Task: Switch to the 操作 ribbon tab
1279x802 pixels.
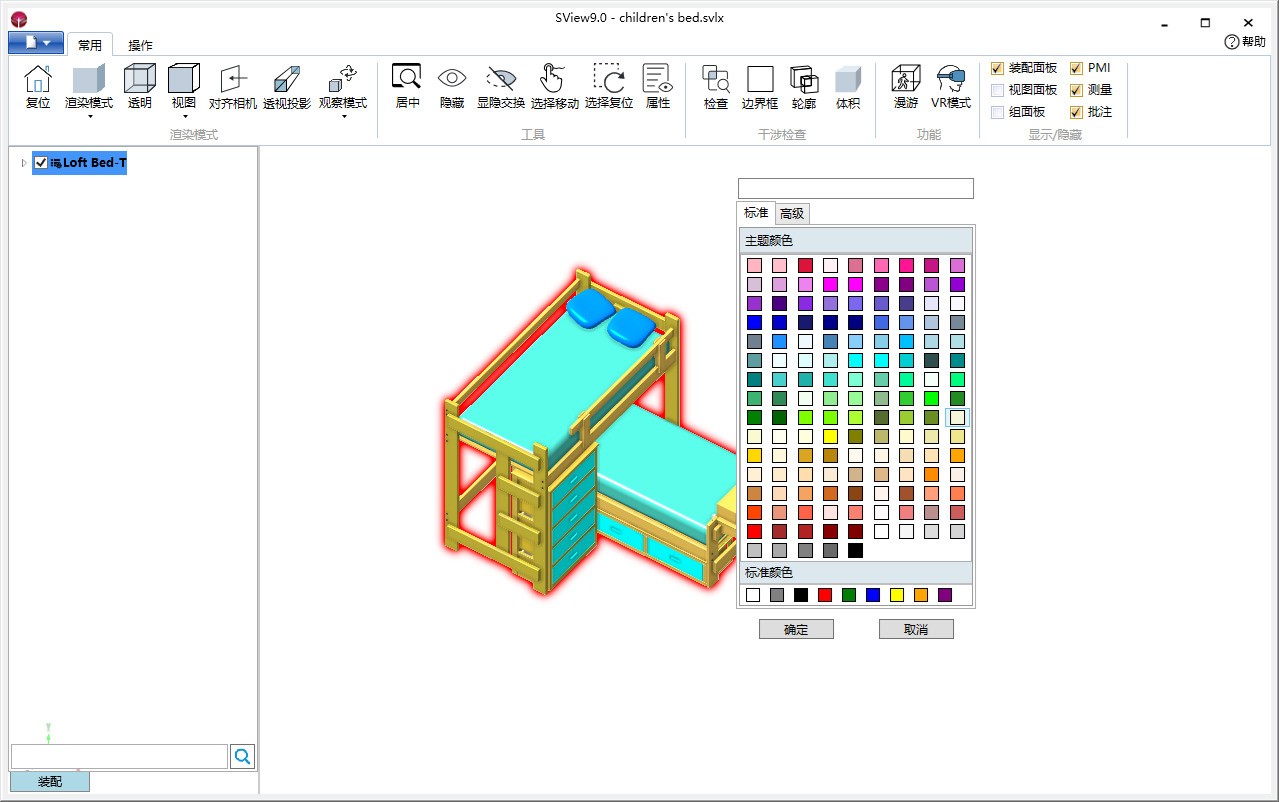Action: (141, 45)
